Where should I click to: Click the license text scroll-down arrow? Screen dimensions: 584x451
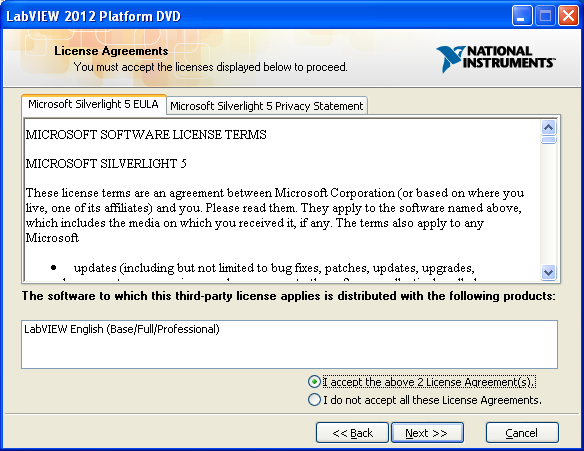coord(549,272)
